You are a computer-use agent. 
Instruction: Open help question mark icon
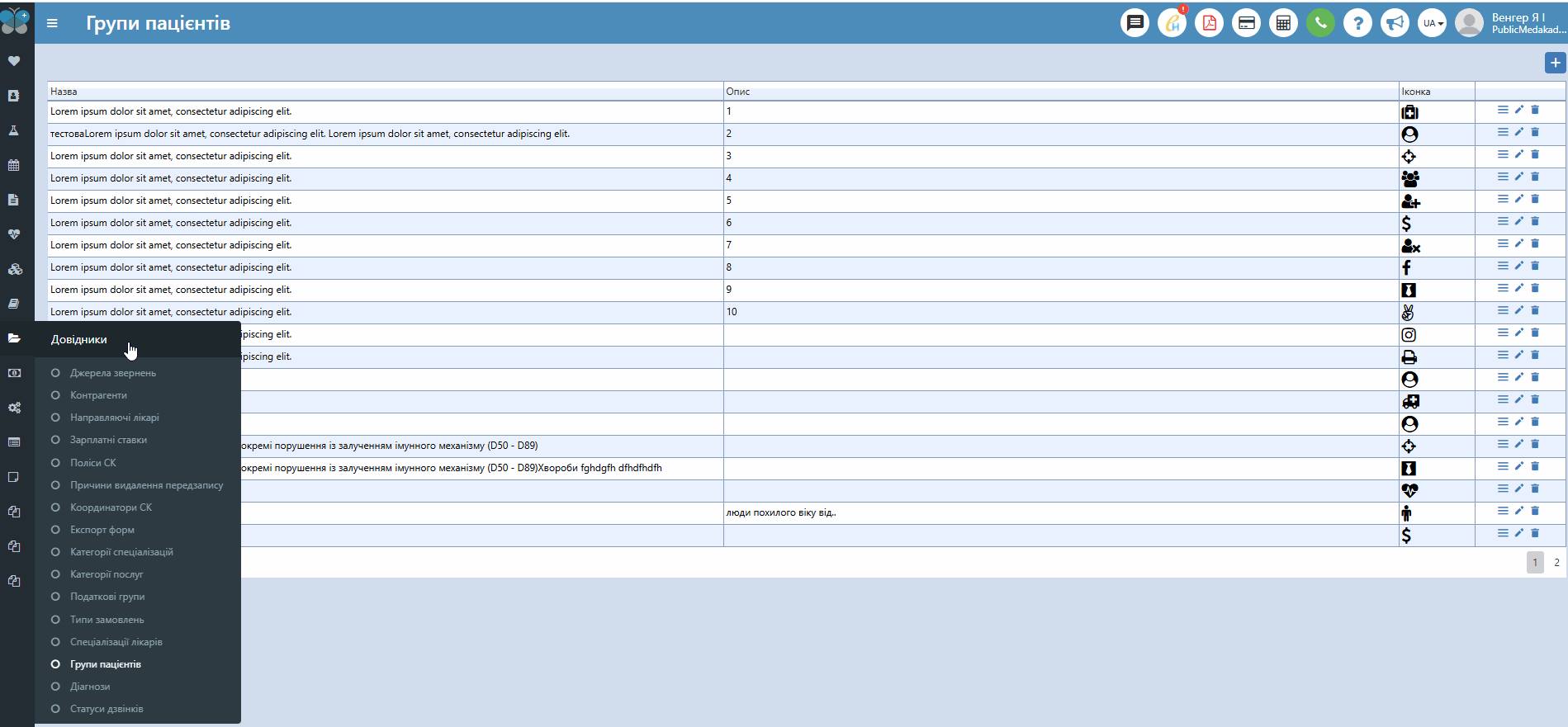point(1357,23)
